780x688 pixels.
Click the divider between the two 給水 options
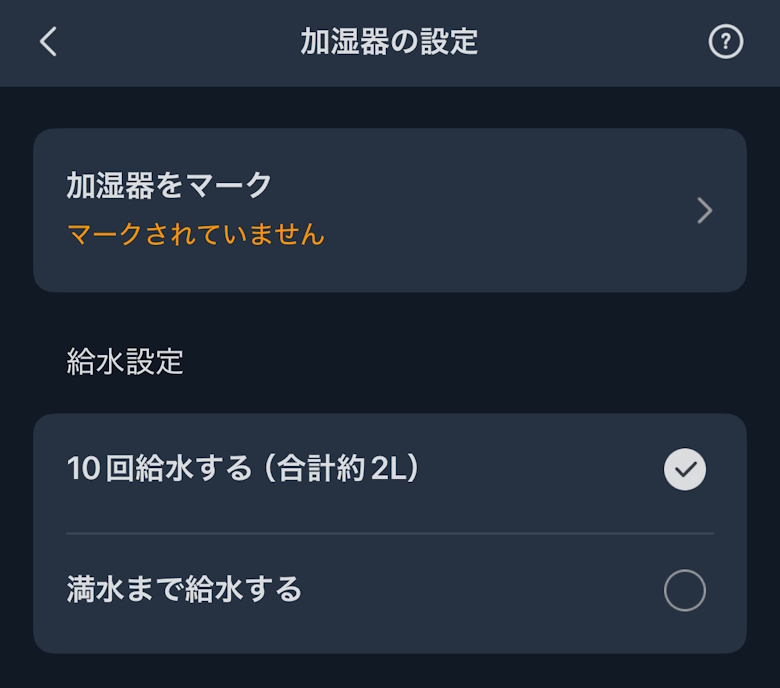pos(390,533)
